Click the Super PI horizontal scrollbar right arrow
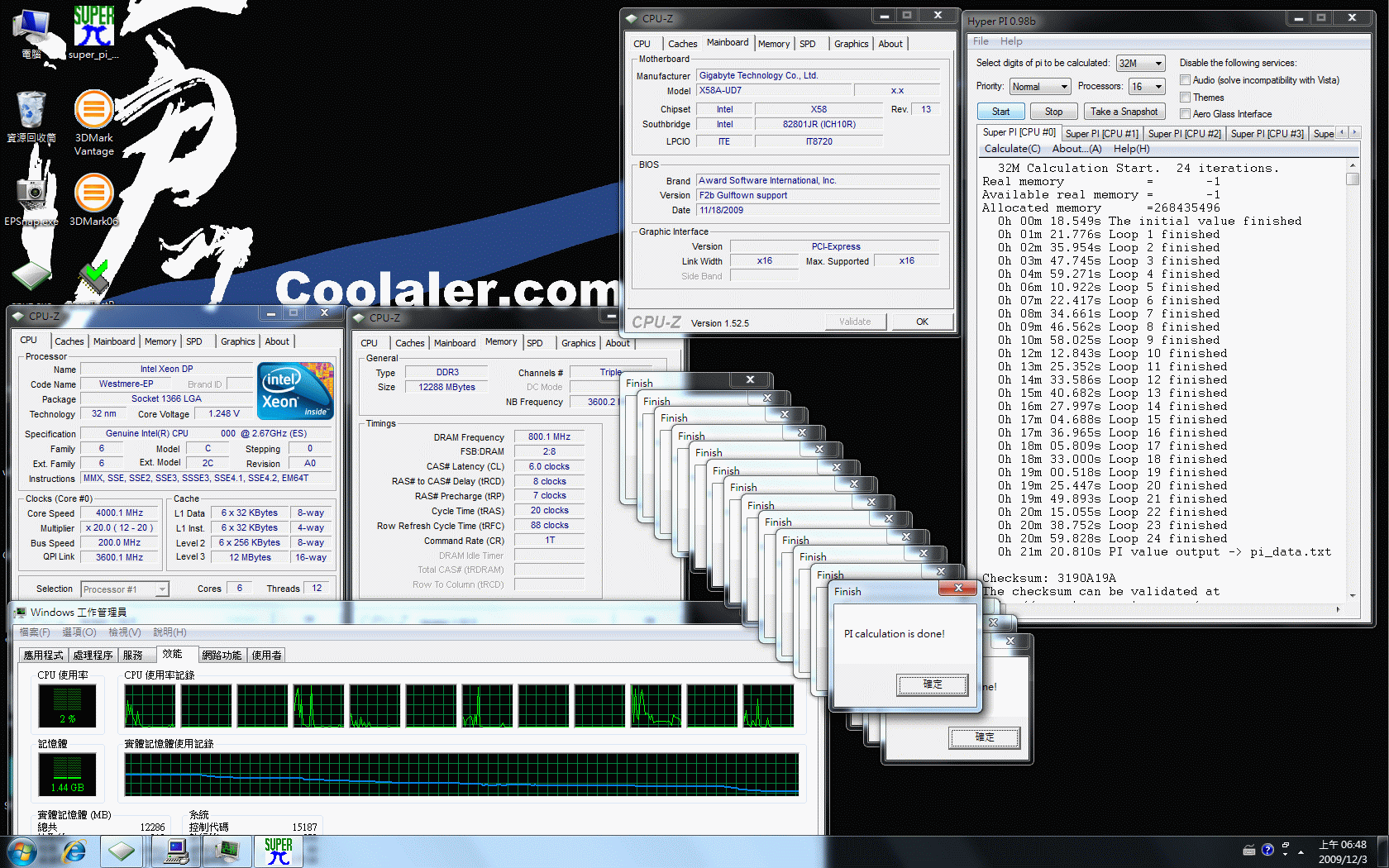1389x868 pixels. tap(1338, 609)
